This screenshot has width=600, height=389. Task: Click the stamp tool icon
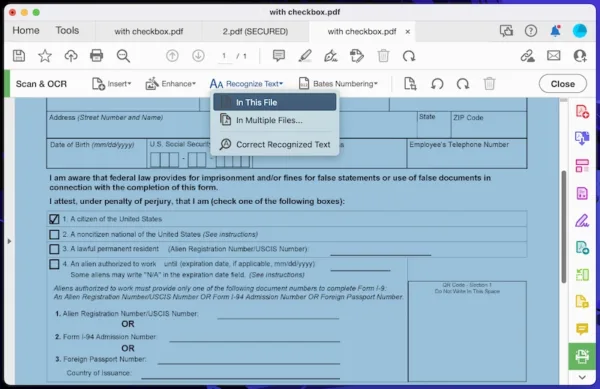[357, 56]
